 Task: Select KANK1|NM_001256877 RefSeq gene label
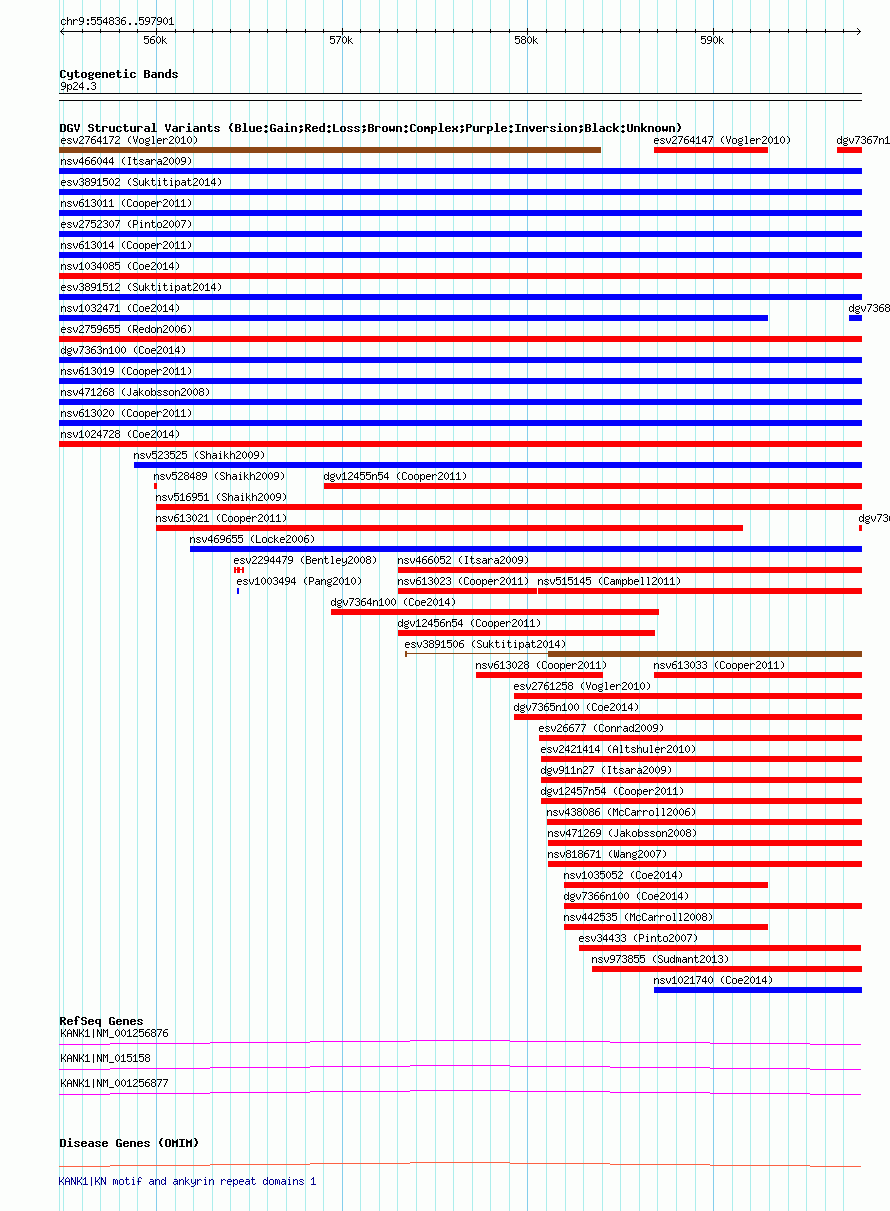click(x=114, y=1083)
